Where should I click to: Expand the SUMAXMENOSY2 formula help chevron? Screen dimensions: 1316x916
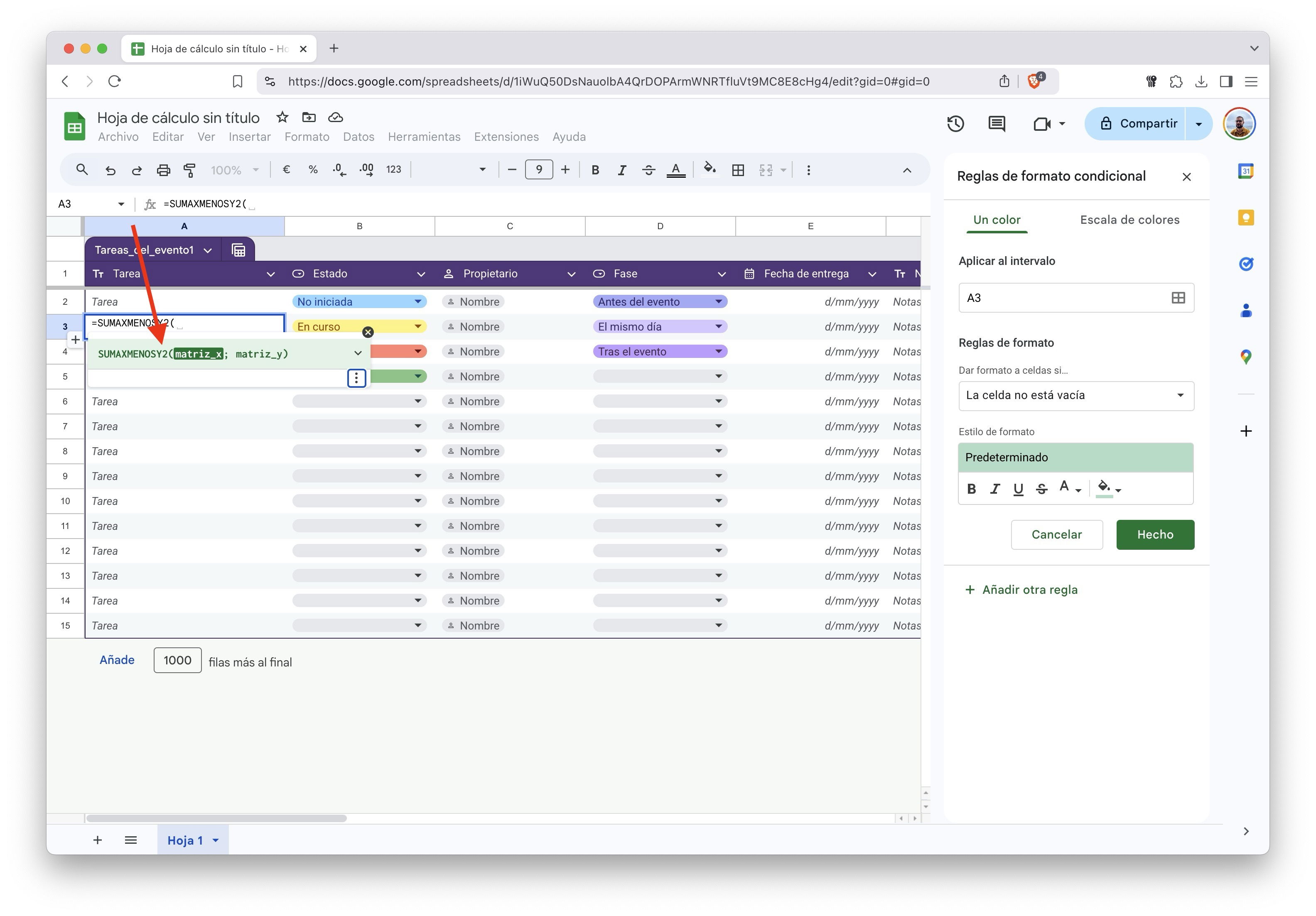click(x=358, y=353)
